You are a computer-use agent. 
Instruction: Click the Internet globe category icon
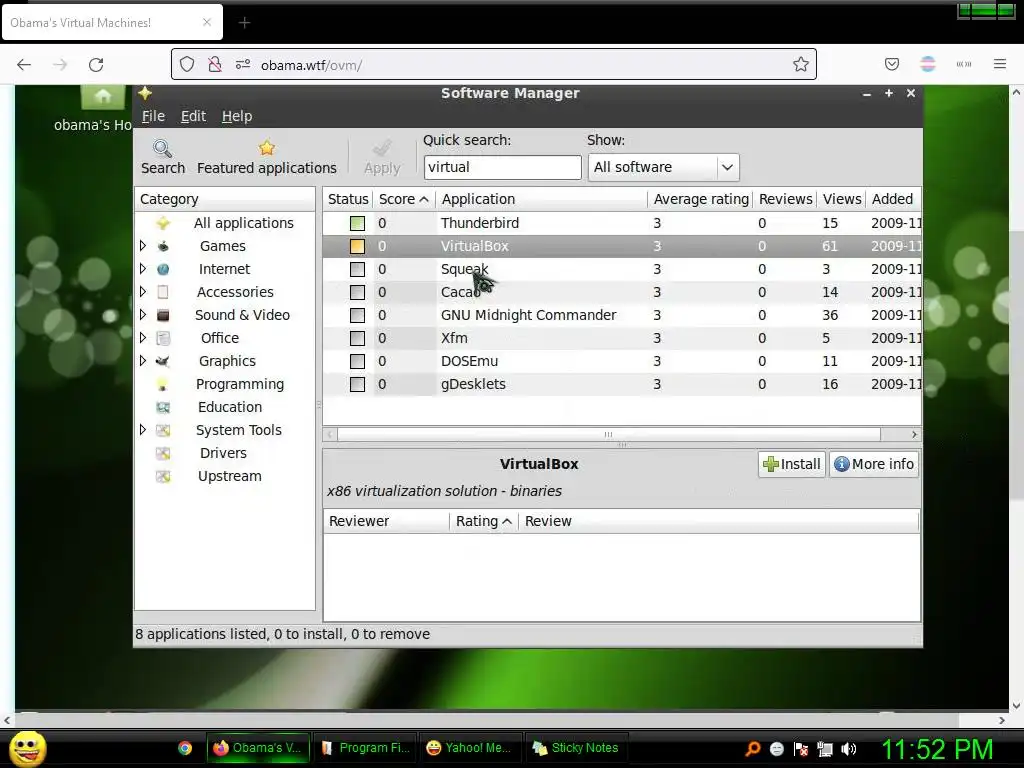point(163,269)
